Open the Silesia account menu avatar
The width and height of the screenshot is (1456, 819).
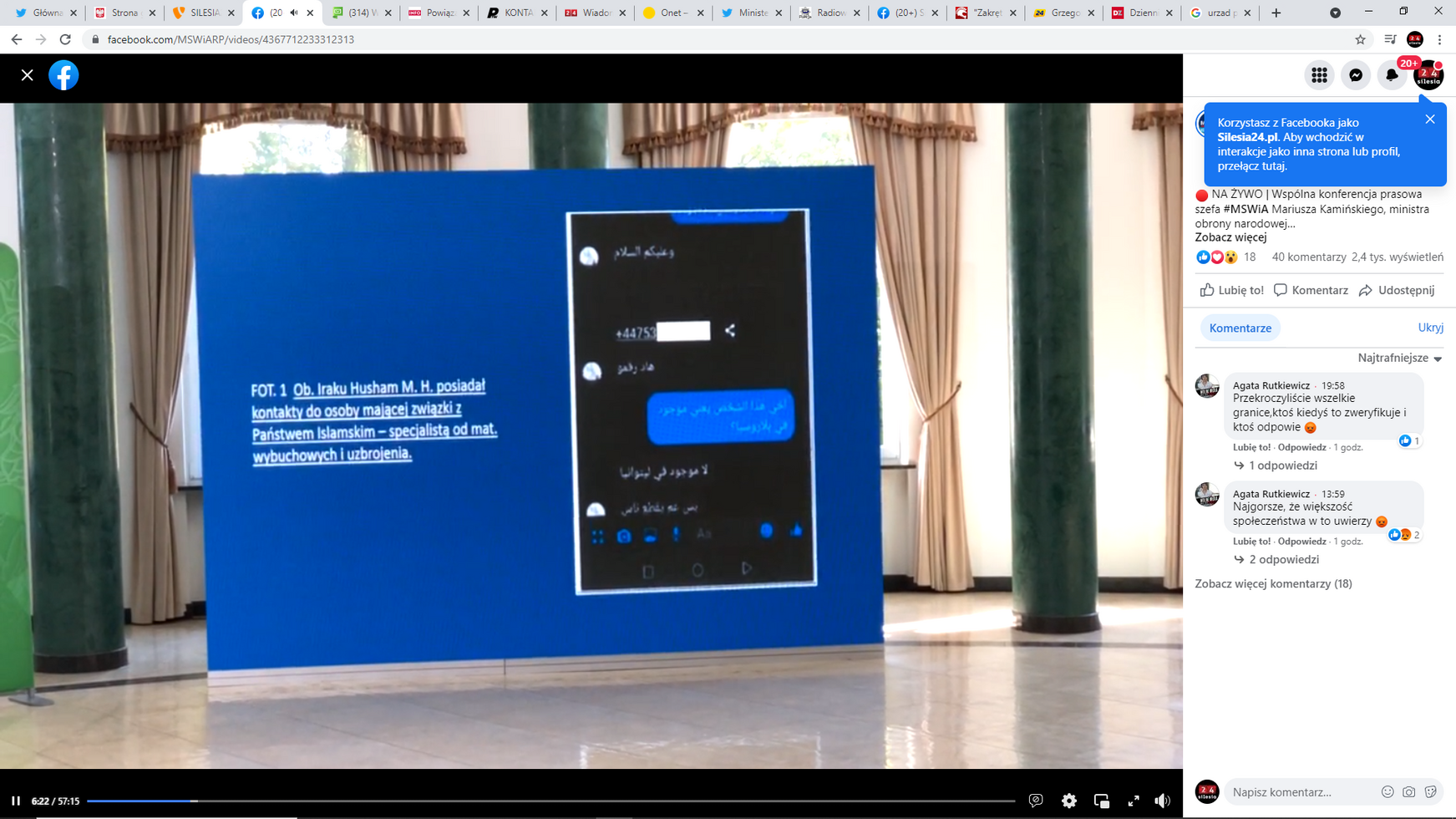pos(1428,75)
